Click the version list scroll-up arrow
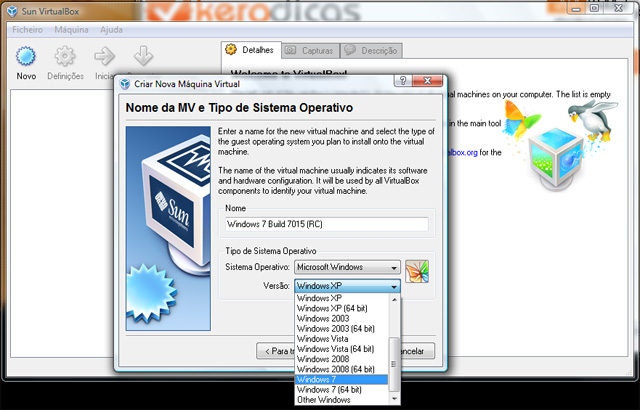 pos(394,300)
